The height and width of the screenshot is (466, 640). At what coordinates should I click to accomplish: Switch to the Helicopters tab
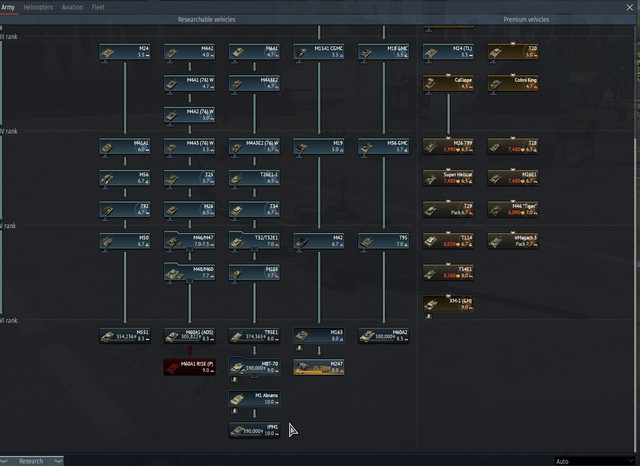click(38, 7)
